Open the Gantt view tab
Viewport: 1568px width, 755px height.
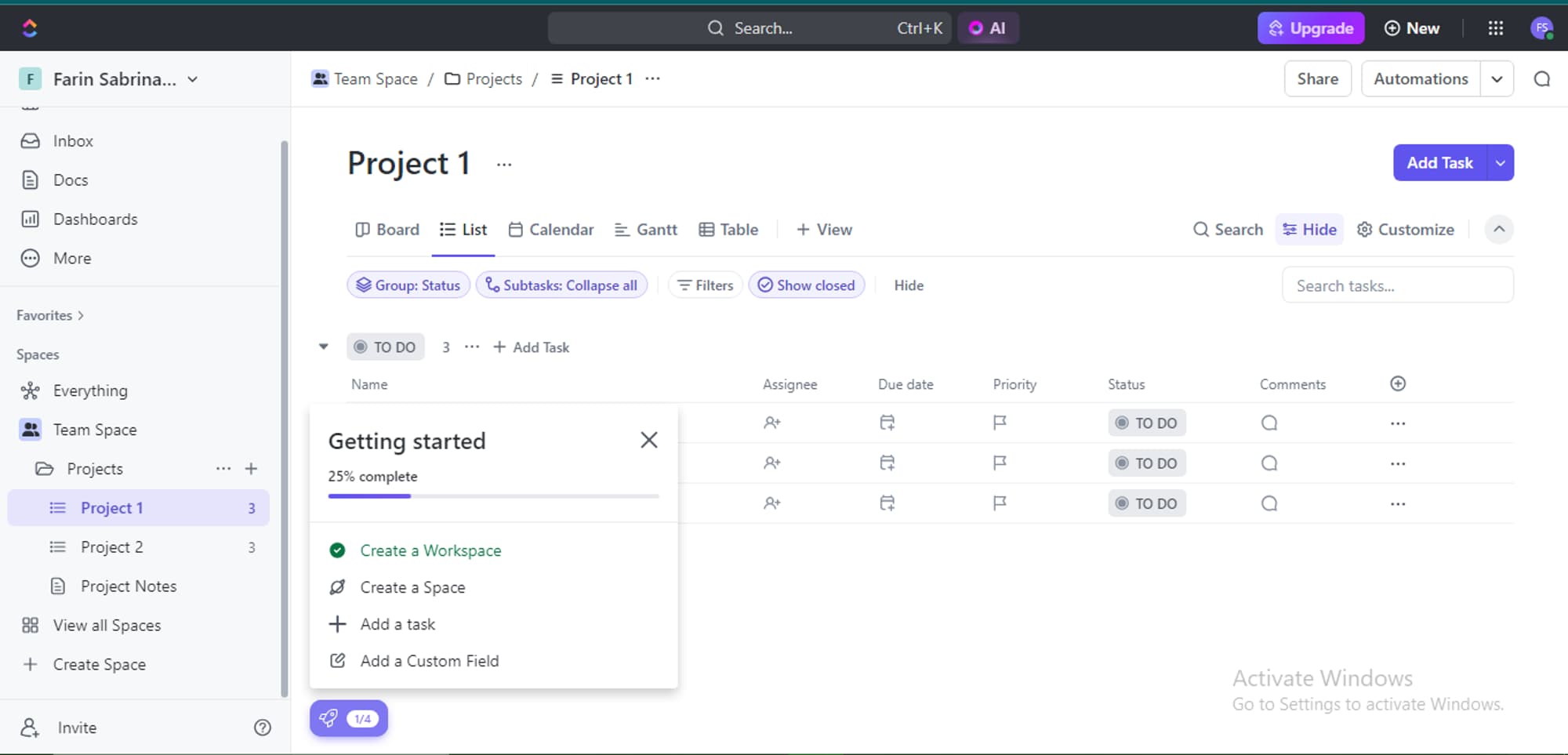646,229
